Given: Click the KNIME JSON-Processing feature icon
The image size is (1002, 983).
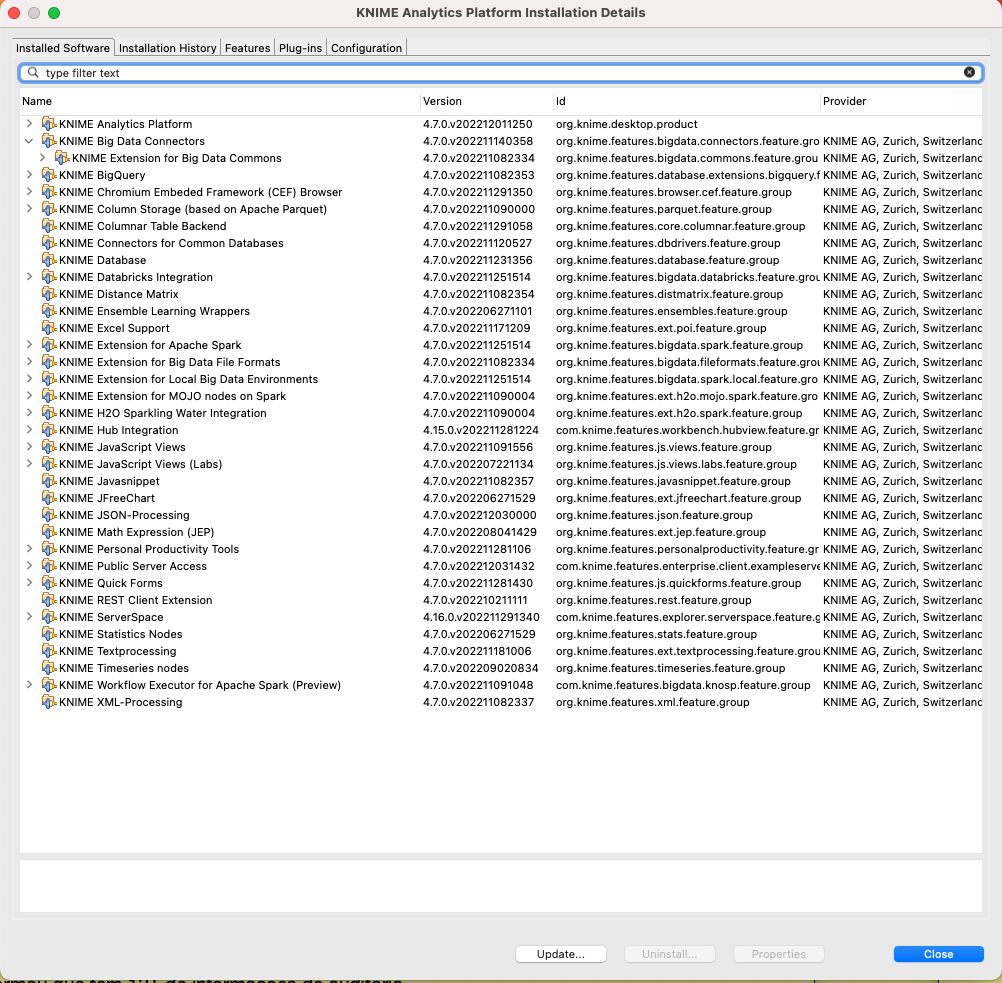Looking at the screenshot, I should tap(49, 515).
